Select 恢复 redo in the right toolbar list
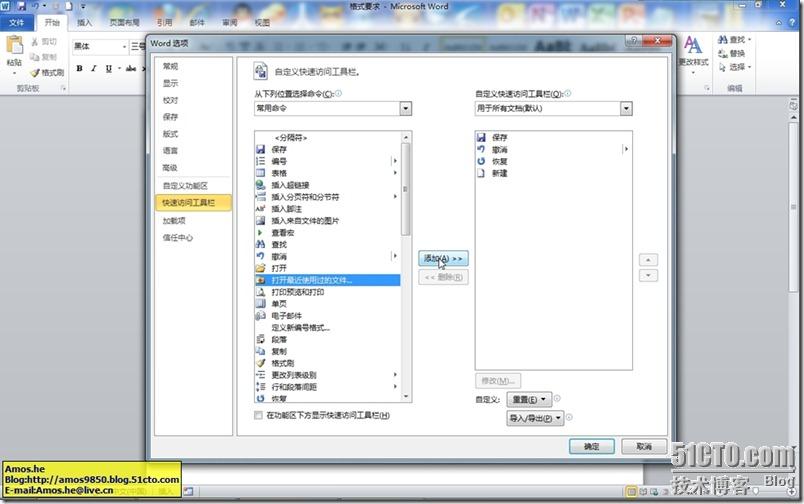This screenshot has width=804, height=504. click(x=553, y=161)
